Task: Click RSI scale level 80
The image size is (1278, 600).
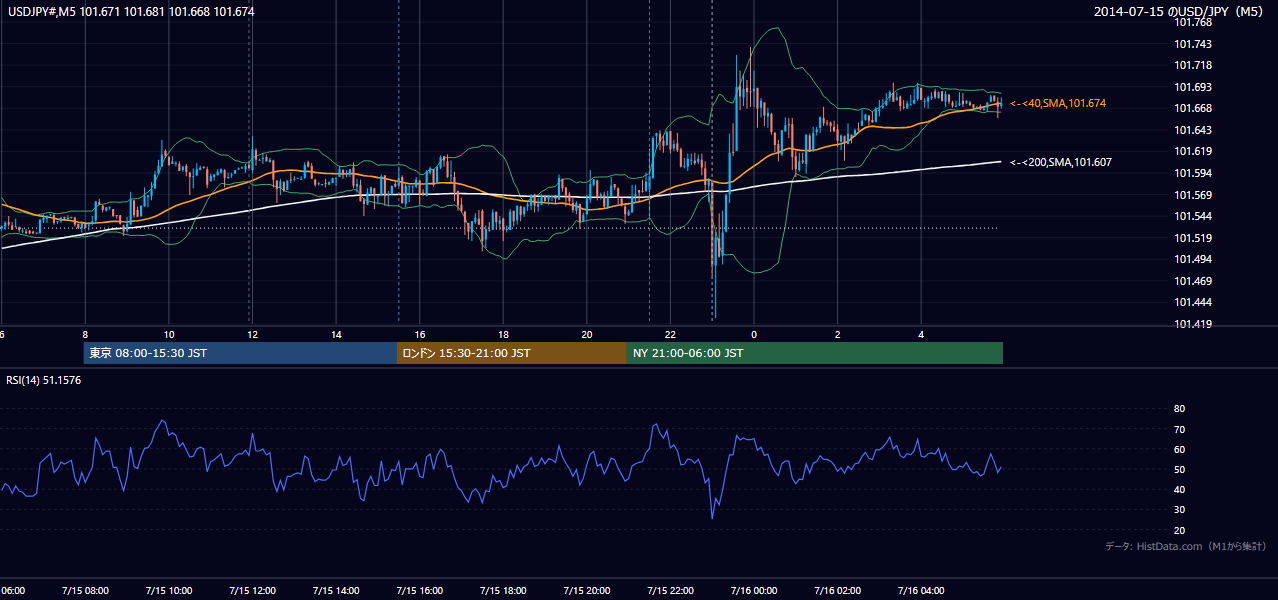Action: pos(1180,409)
